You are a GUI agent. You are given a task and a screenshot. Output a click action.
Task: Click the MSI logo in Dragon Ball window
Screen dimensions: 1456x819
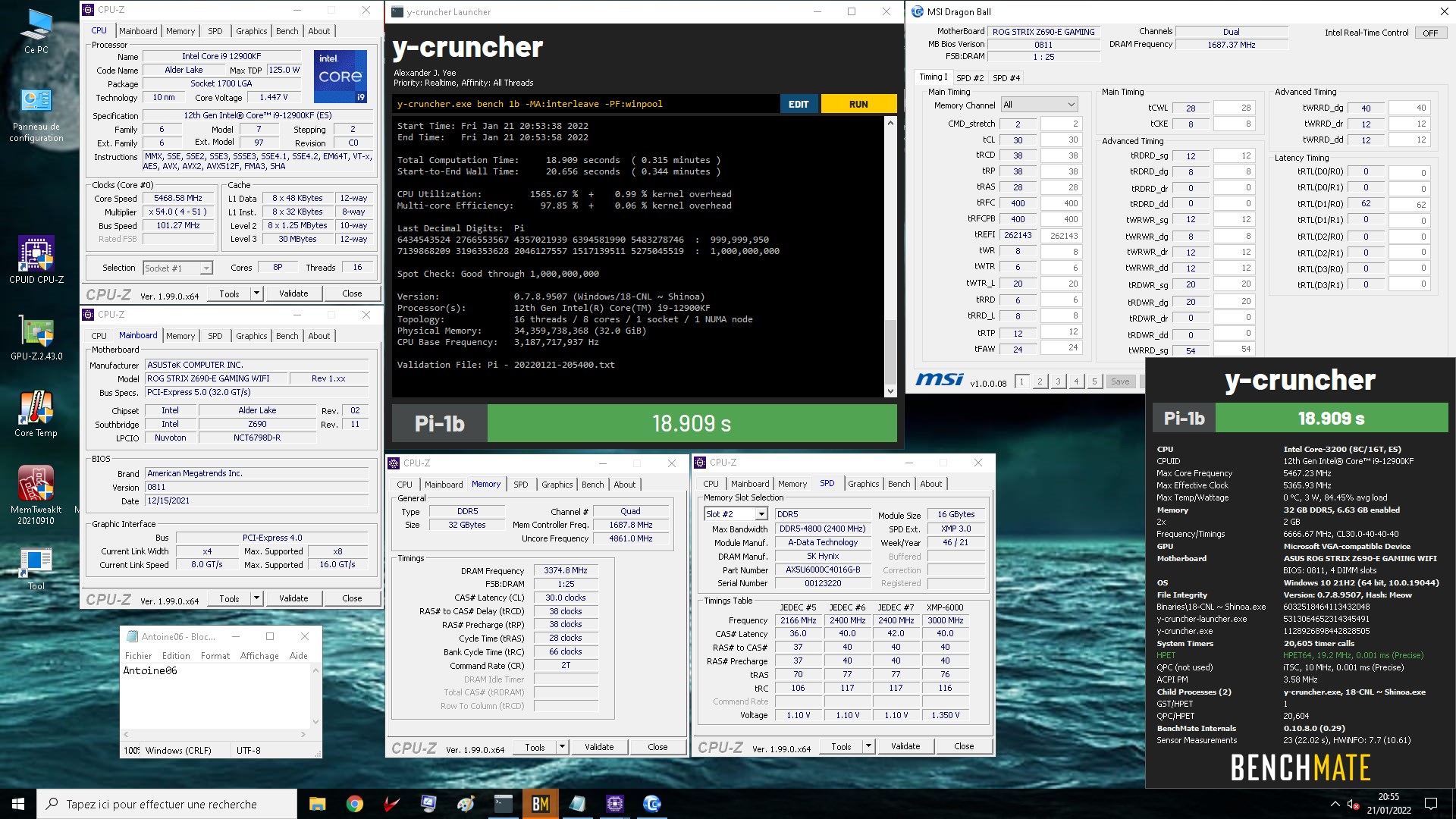[x=939, y=379]
